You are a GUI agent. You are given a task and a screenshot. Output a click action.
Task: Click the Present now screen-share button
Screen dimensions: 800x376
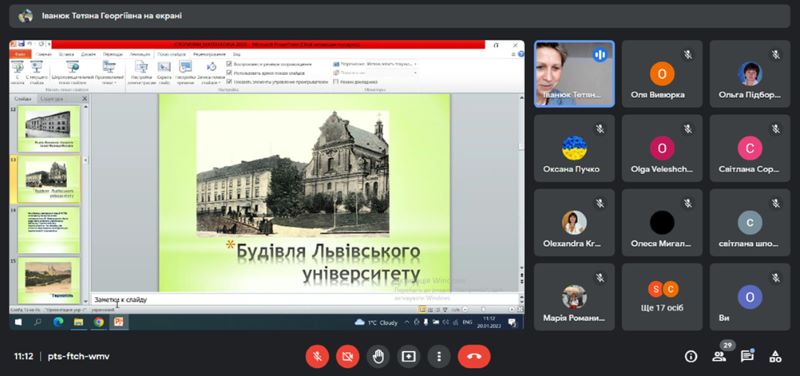pyautogui.click(x=409, y=356)
